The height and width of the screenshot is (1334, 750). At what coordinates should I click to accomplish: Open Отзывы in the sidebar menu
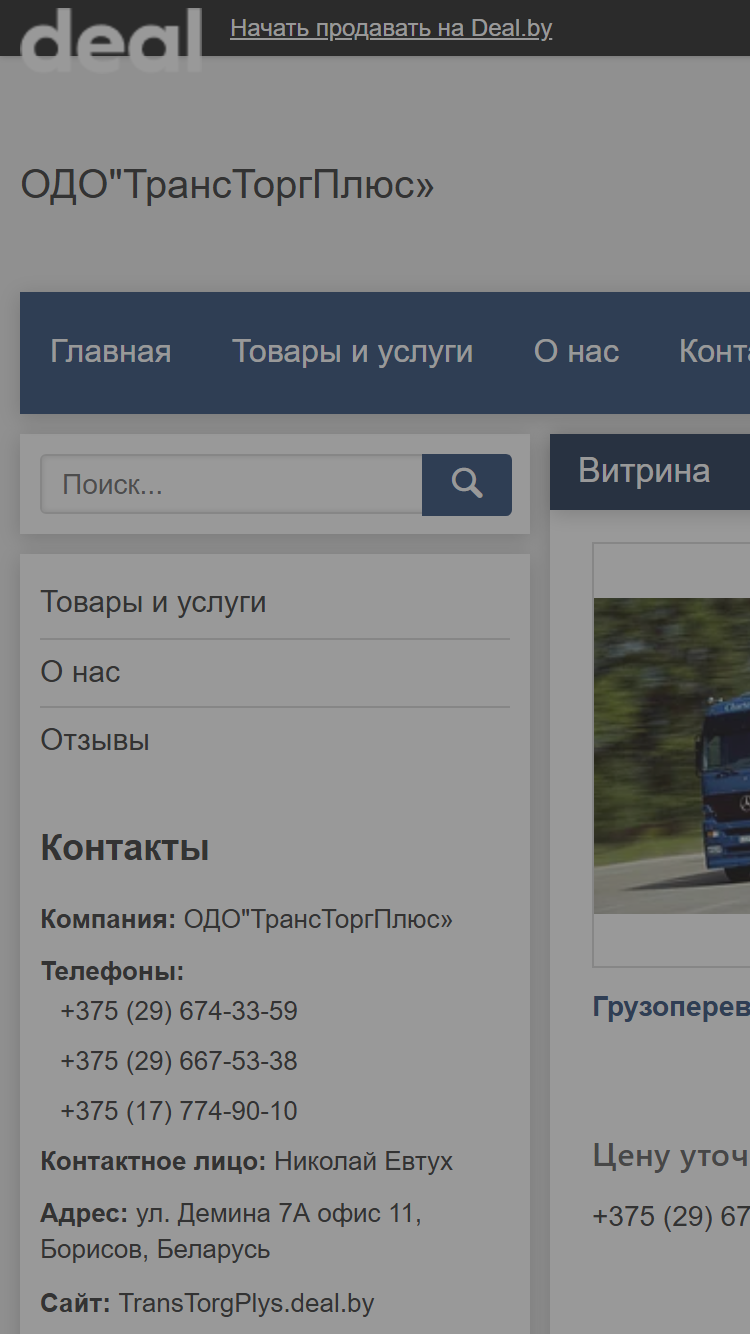click(95, 741)
